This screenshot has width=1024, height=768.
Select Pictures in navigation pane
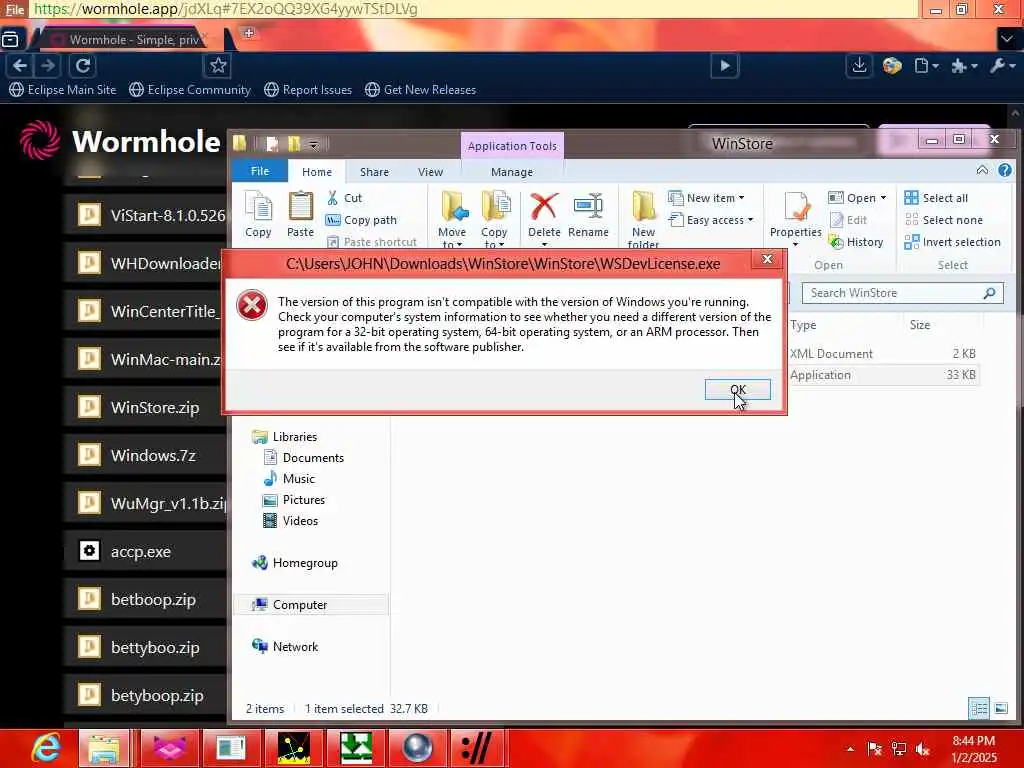(294, 500)
